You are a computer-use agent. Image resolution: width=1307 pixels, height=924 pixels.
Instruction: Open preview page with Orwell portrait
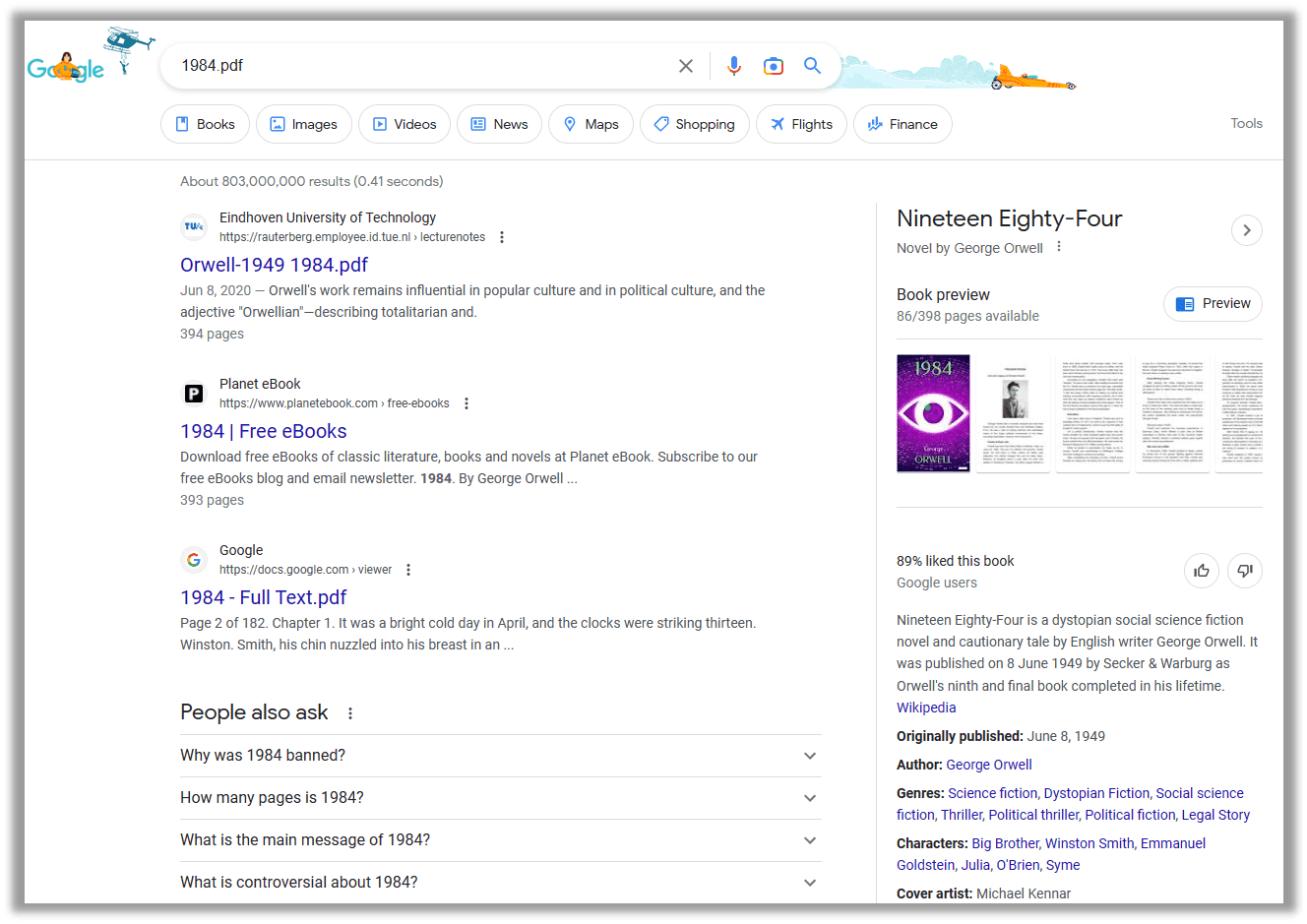click(1014, 413)
